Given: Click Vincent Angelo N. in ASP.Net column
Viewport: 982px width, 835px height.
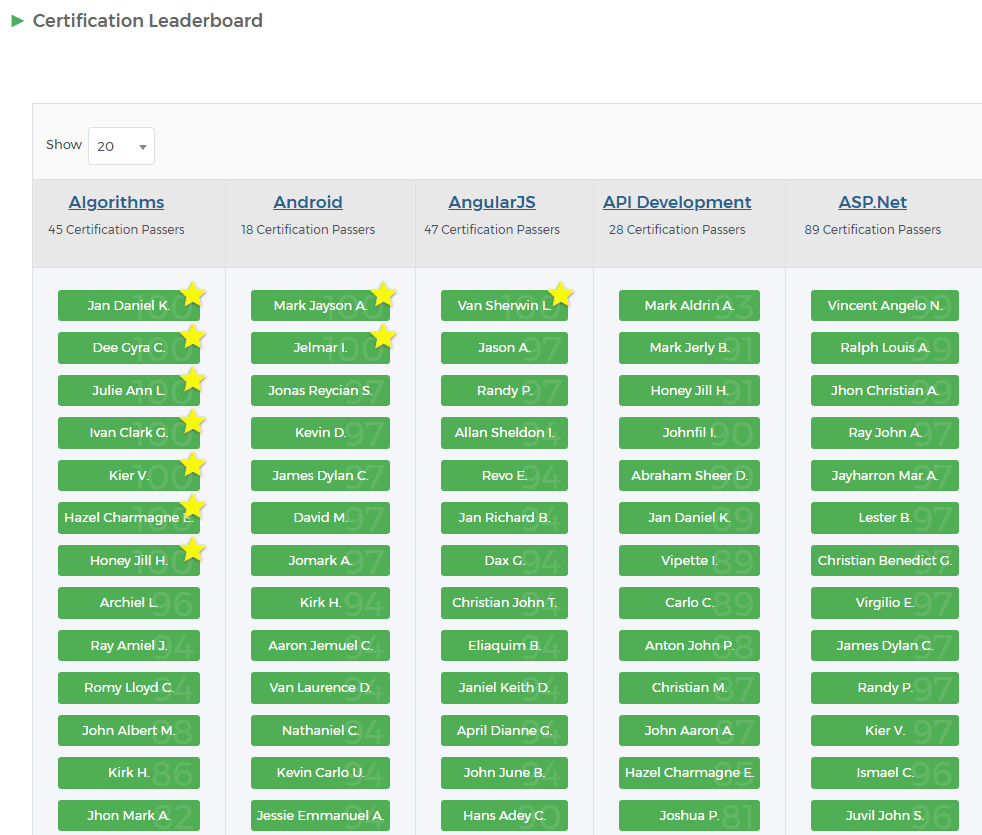Looking at the screenshot, I should tap(884, 305).
